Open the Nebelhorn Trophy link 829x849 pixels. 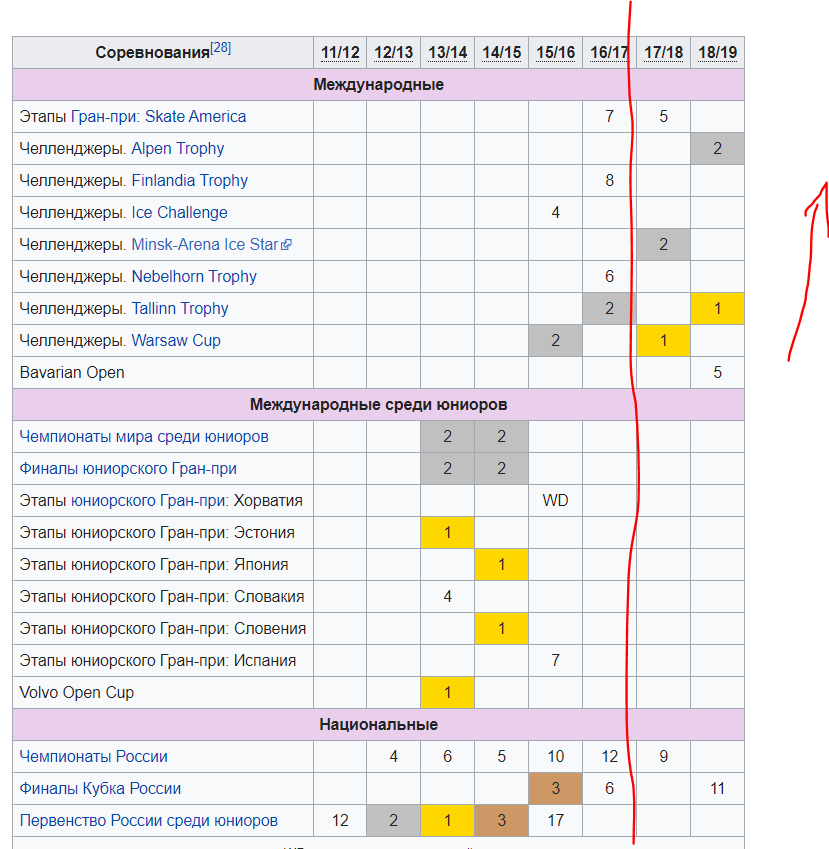pyautogui.click(x=194, y=276)
